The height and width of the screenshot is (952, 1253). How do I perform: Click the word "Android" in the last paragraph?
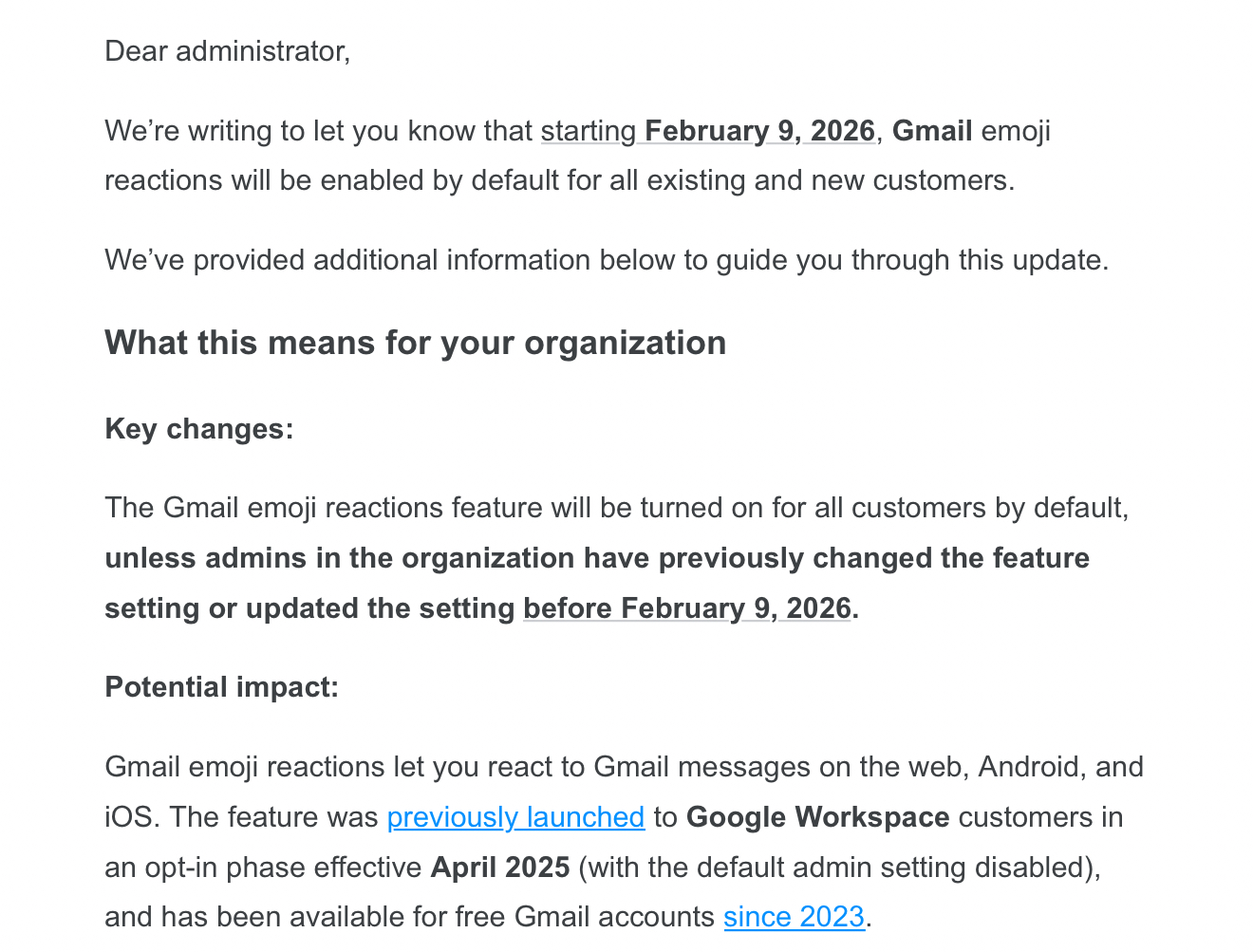pos(1032,767)
